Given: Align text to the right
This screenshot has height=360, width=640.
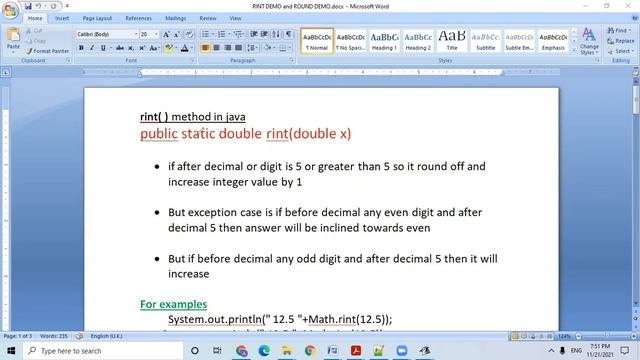Looking at the screenshot, I should tap(227, 48).
